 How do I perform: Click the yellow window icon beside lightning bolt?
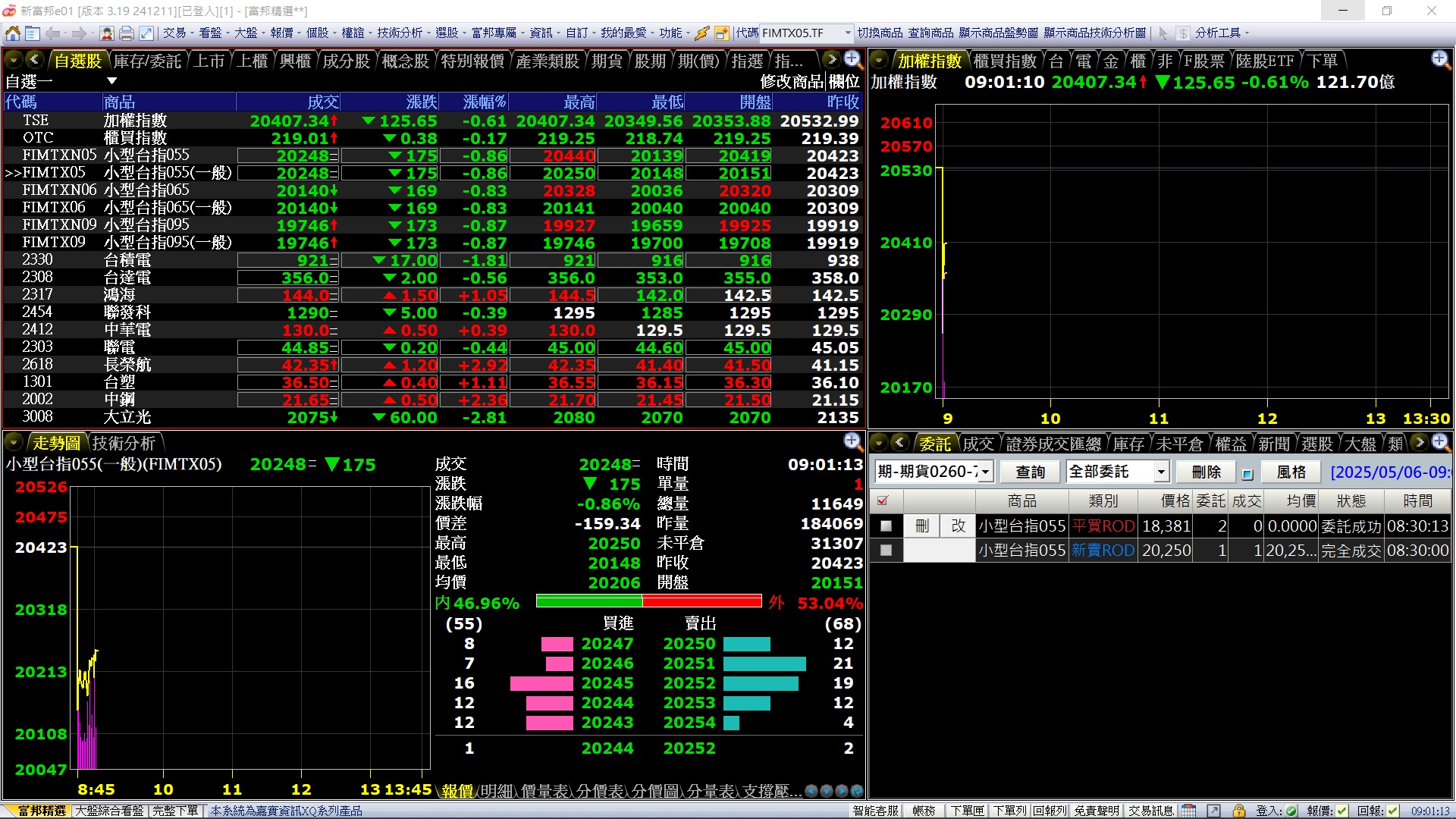[722, 33]
